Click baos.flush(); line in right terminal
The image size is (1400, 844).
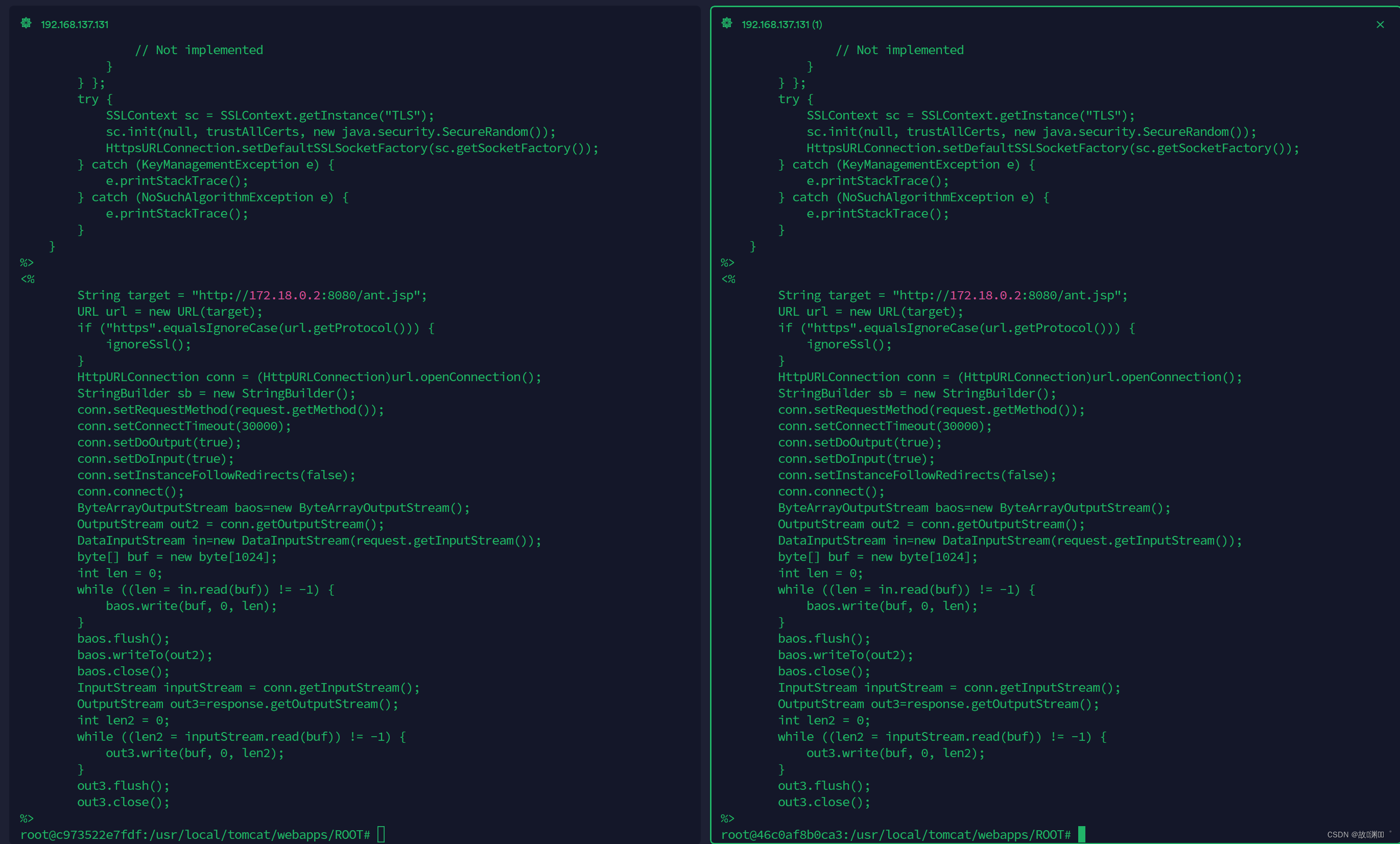coord(824,639)
